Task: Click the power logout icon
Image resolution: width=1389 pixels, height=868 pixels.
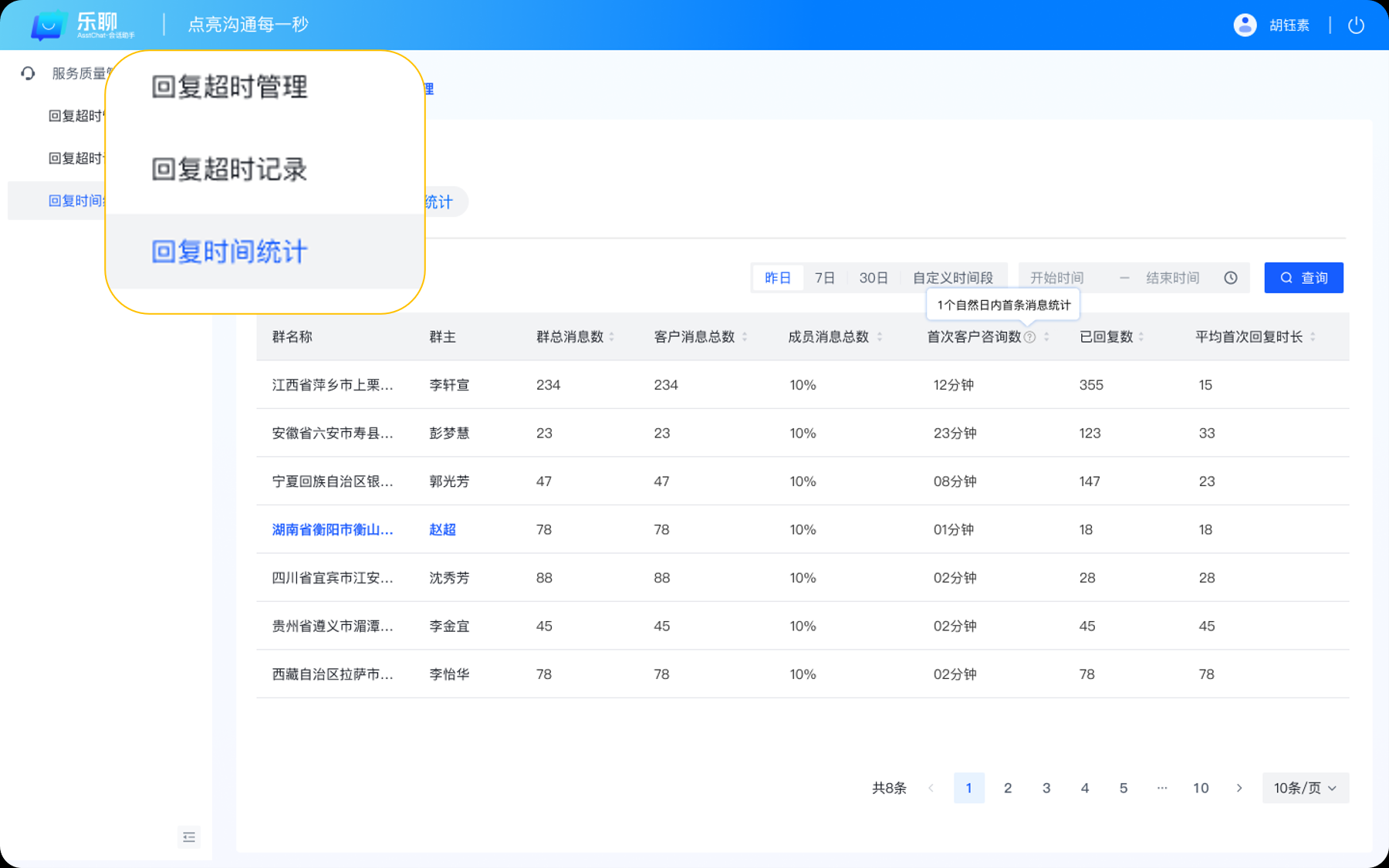Action: pos(1356,25)
